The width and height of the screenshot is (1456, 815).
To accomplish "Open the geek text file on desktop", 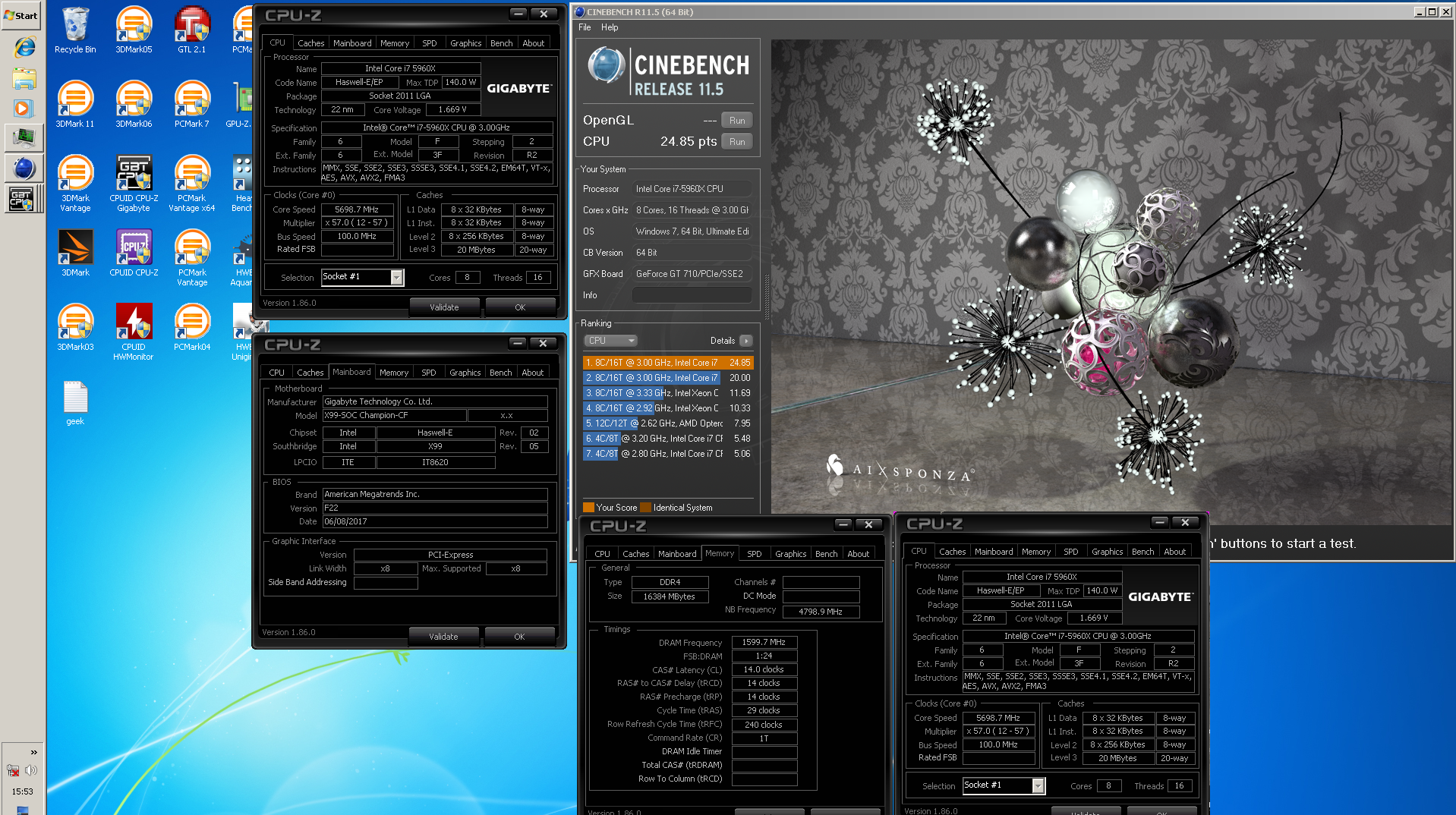I will [x=75, y=403].
